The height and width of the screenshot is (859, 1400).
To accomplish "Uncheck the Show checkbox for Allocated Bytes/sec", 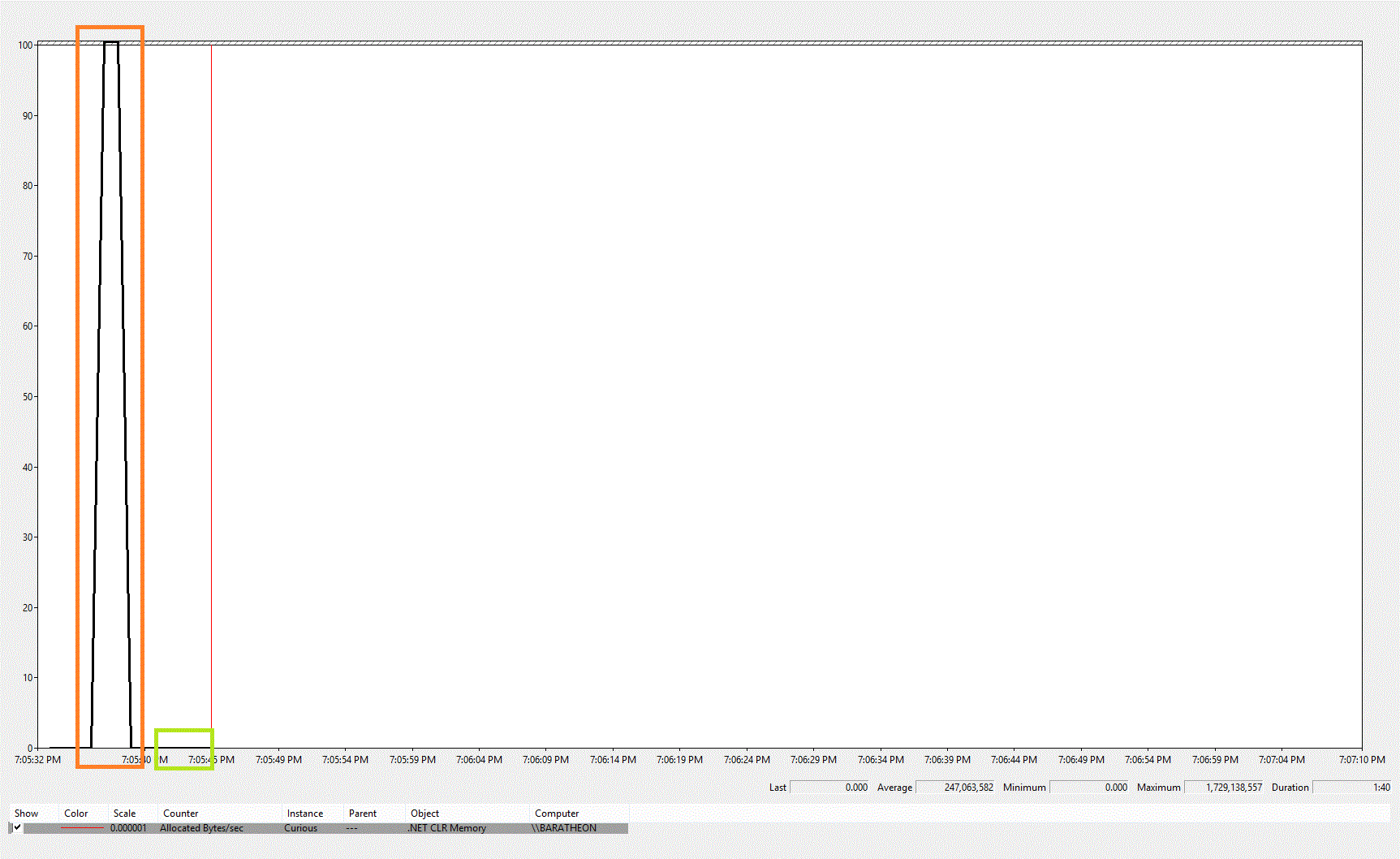I will click(17, 827).
